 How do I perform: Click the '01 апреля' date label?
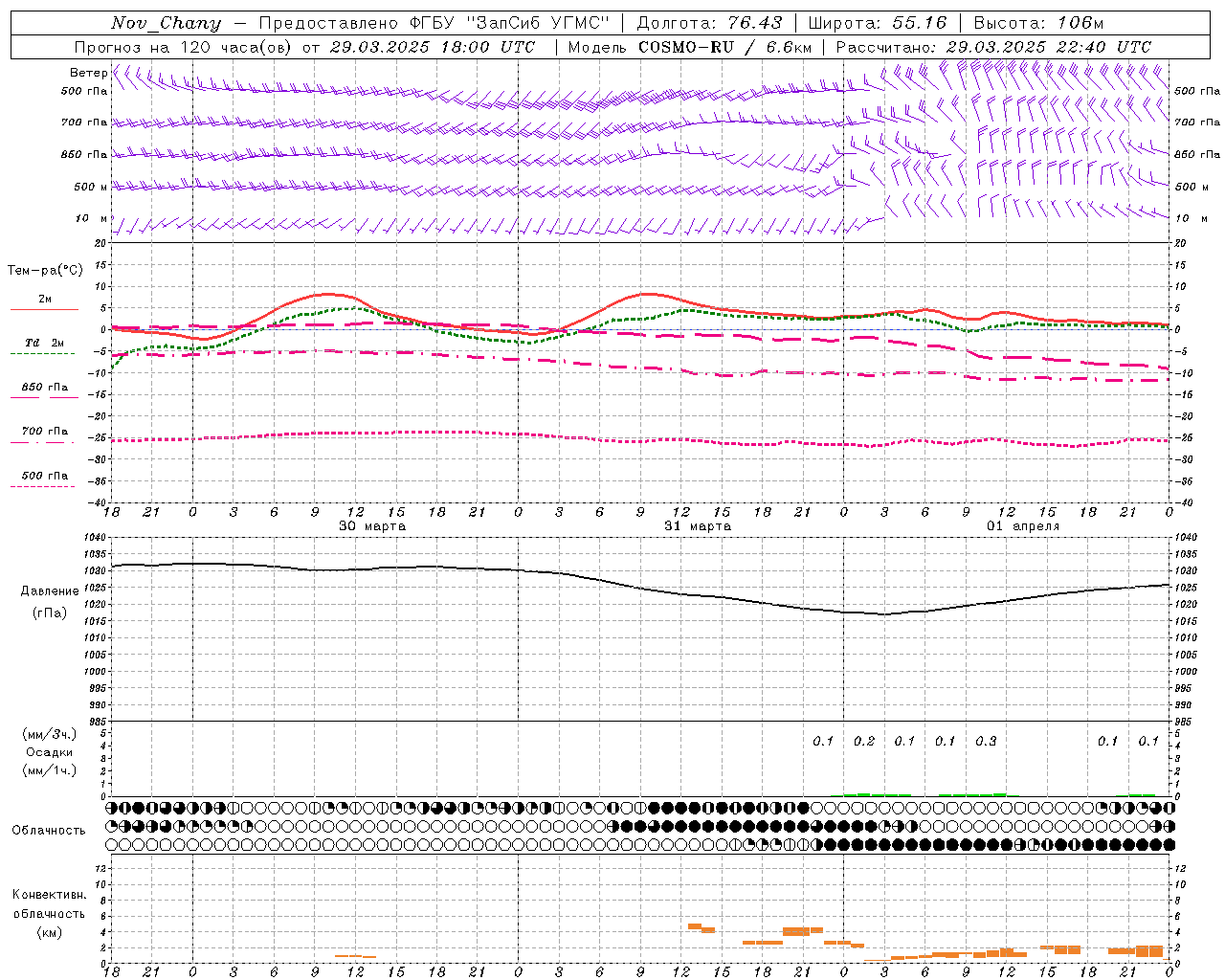[1023, 526]
